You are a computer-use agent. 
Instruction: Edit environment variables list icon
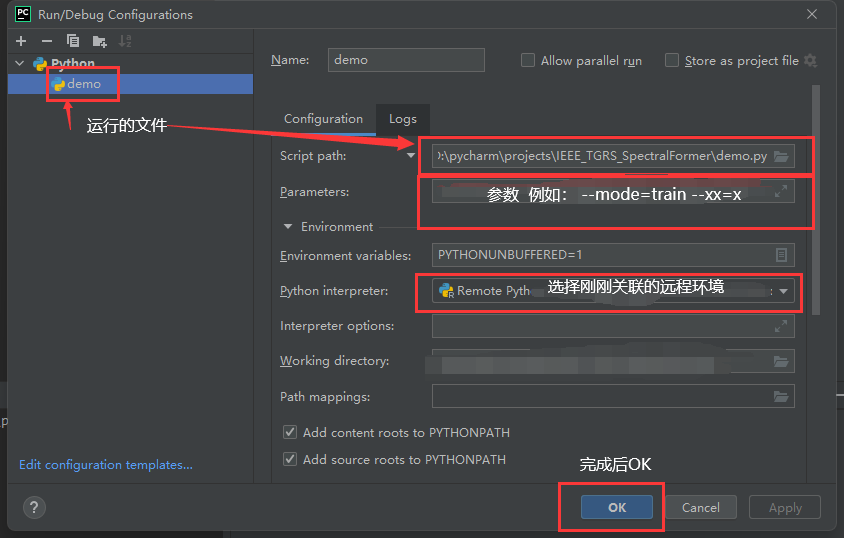[x=782, y=254]
